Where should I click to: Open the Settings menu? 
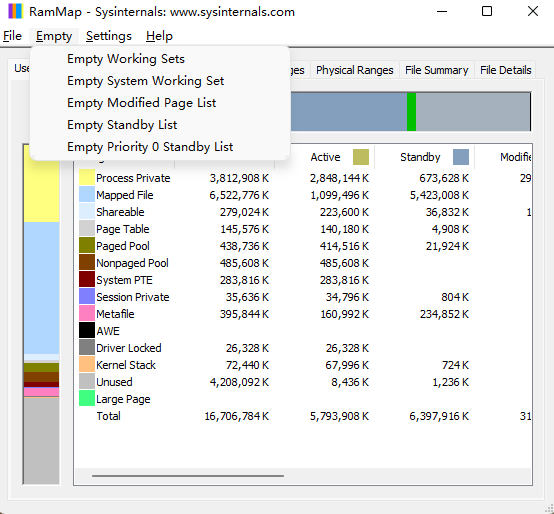108,36
